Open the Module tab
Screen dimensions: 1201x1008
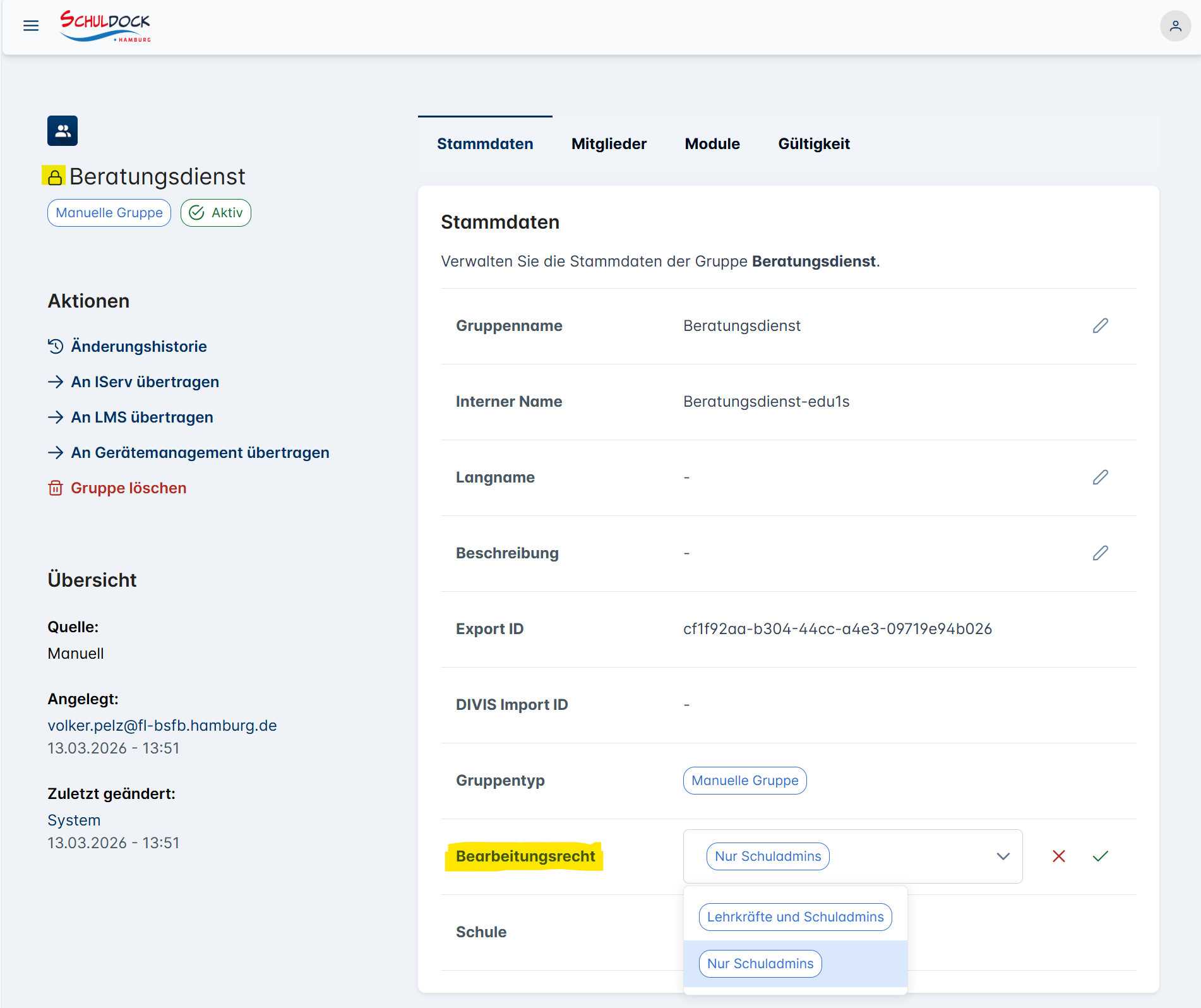coord(712,144)
